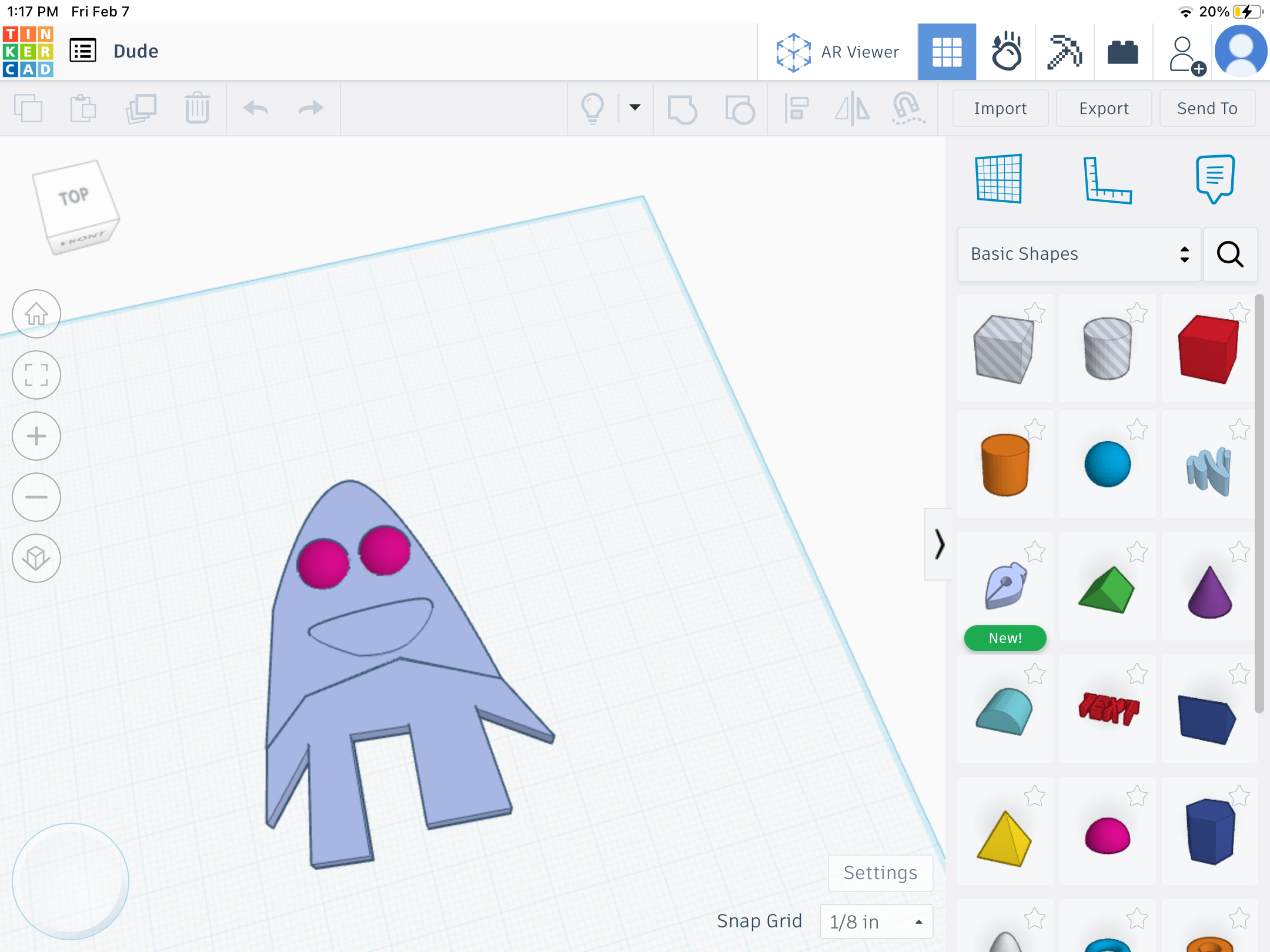The height and width of the screenshot is (952, 1270).
Task: Click the Mirror tool icon
Action: (x=853, y=109)
